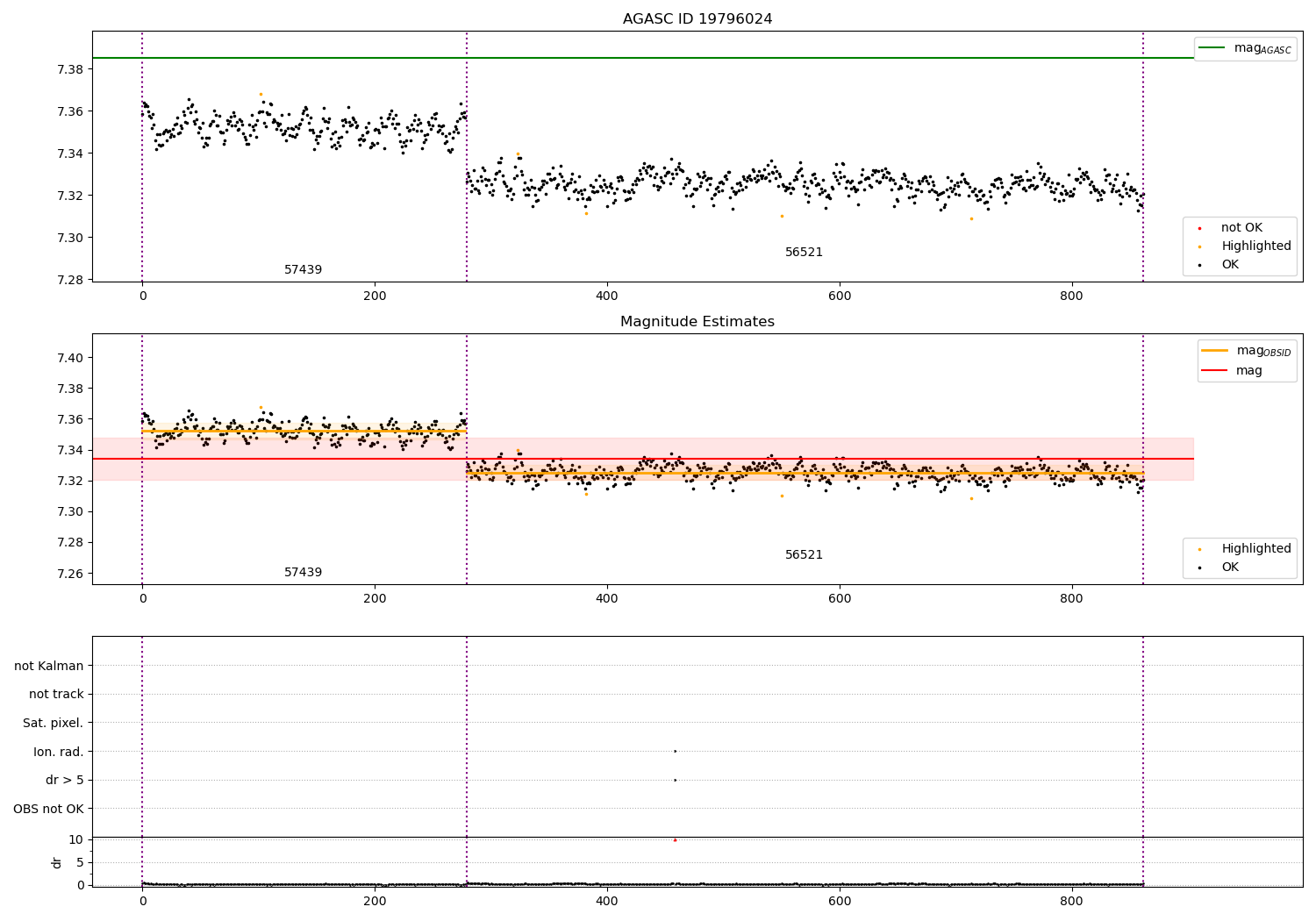Click the 7.28 y-axis tick in top plot

coord(70,280)
